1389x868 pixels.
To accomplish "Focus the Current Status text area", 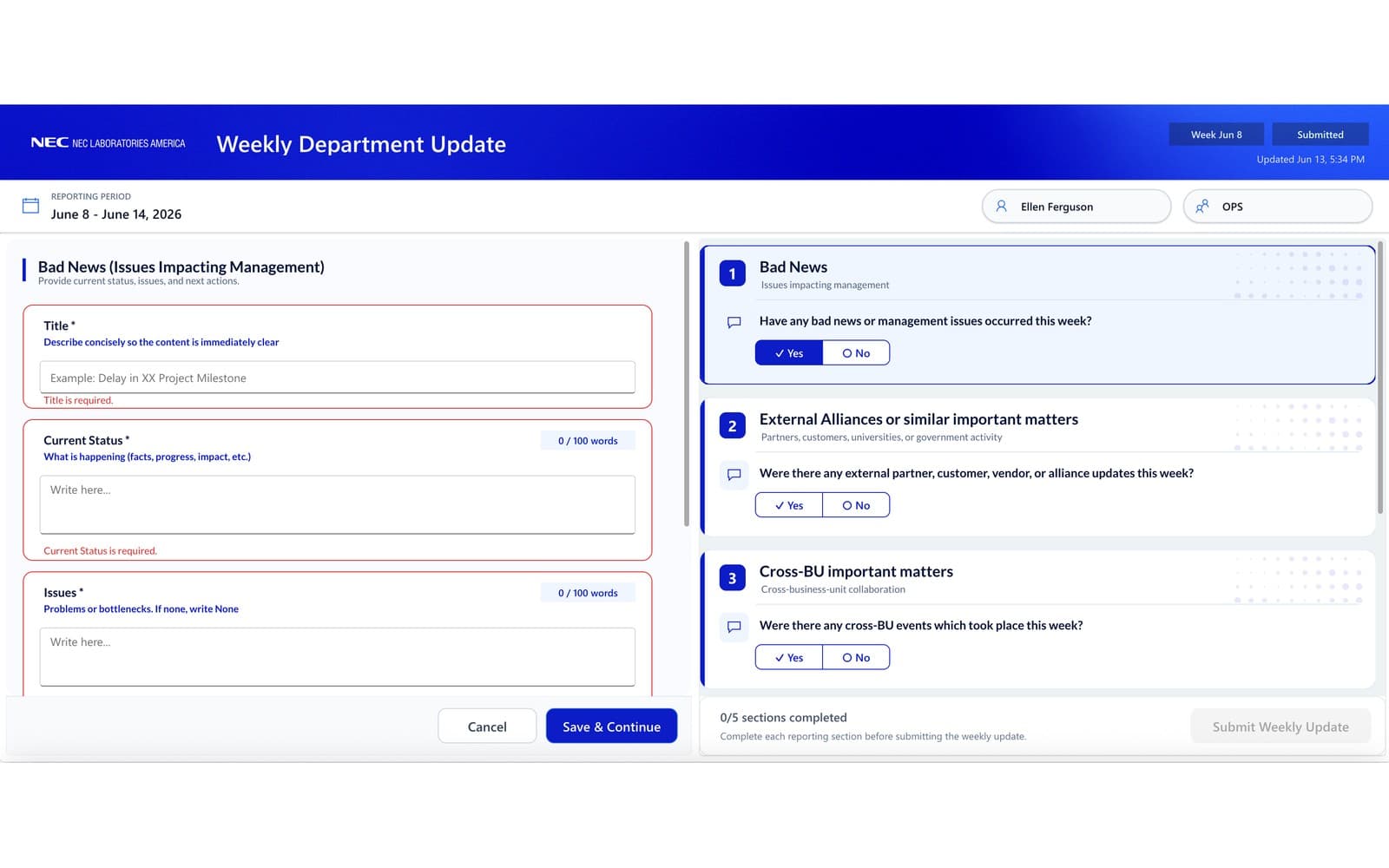I will [x=338, y=504].
